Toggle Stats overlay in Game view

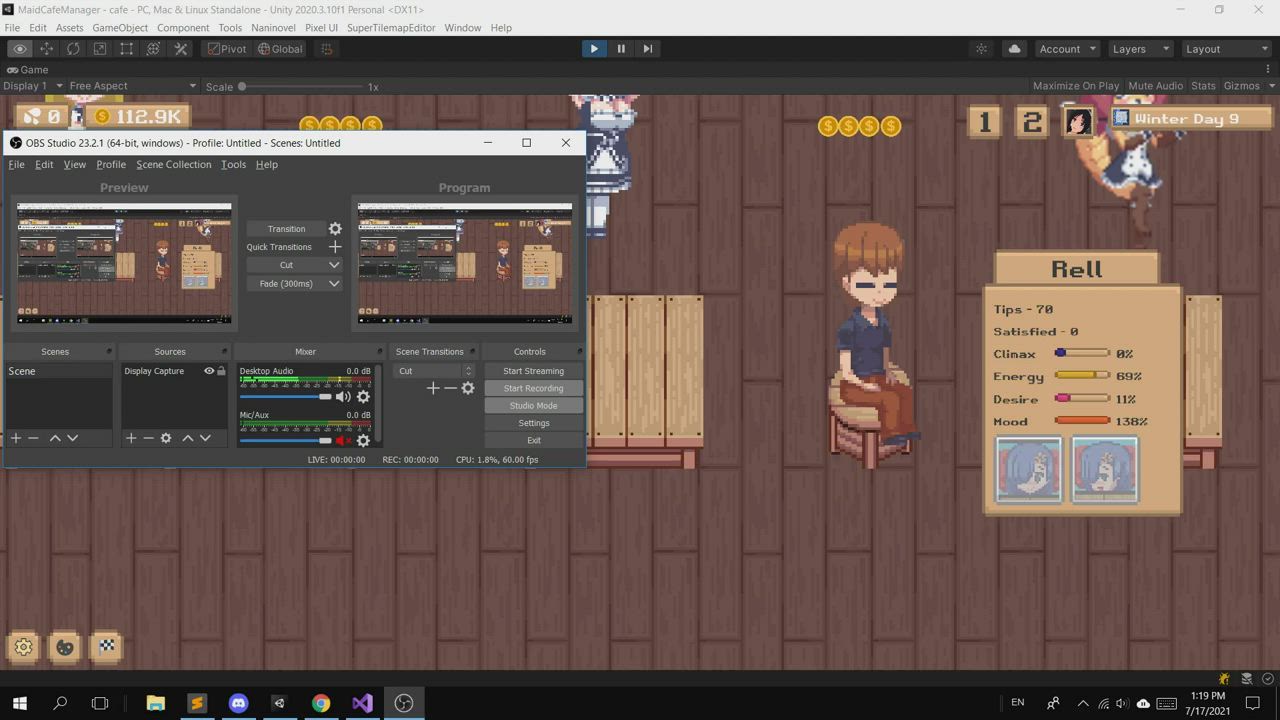click(1203, 86)
